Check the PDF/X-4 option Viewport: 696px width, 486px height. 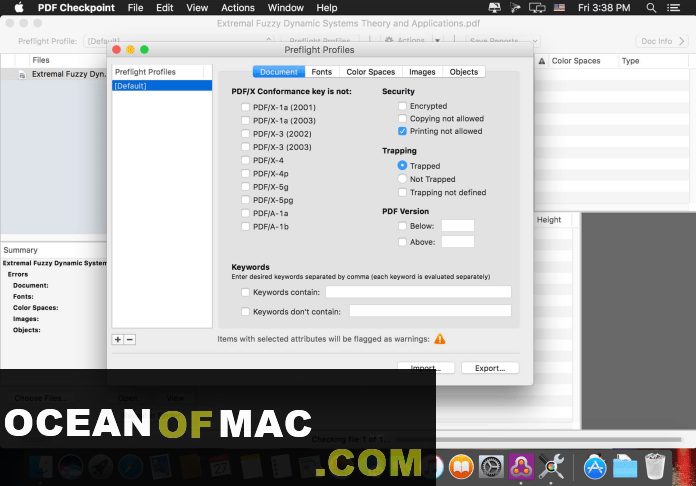pyautogui.click(x=245, y=160)
